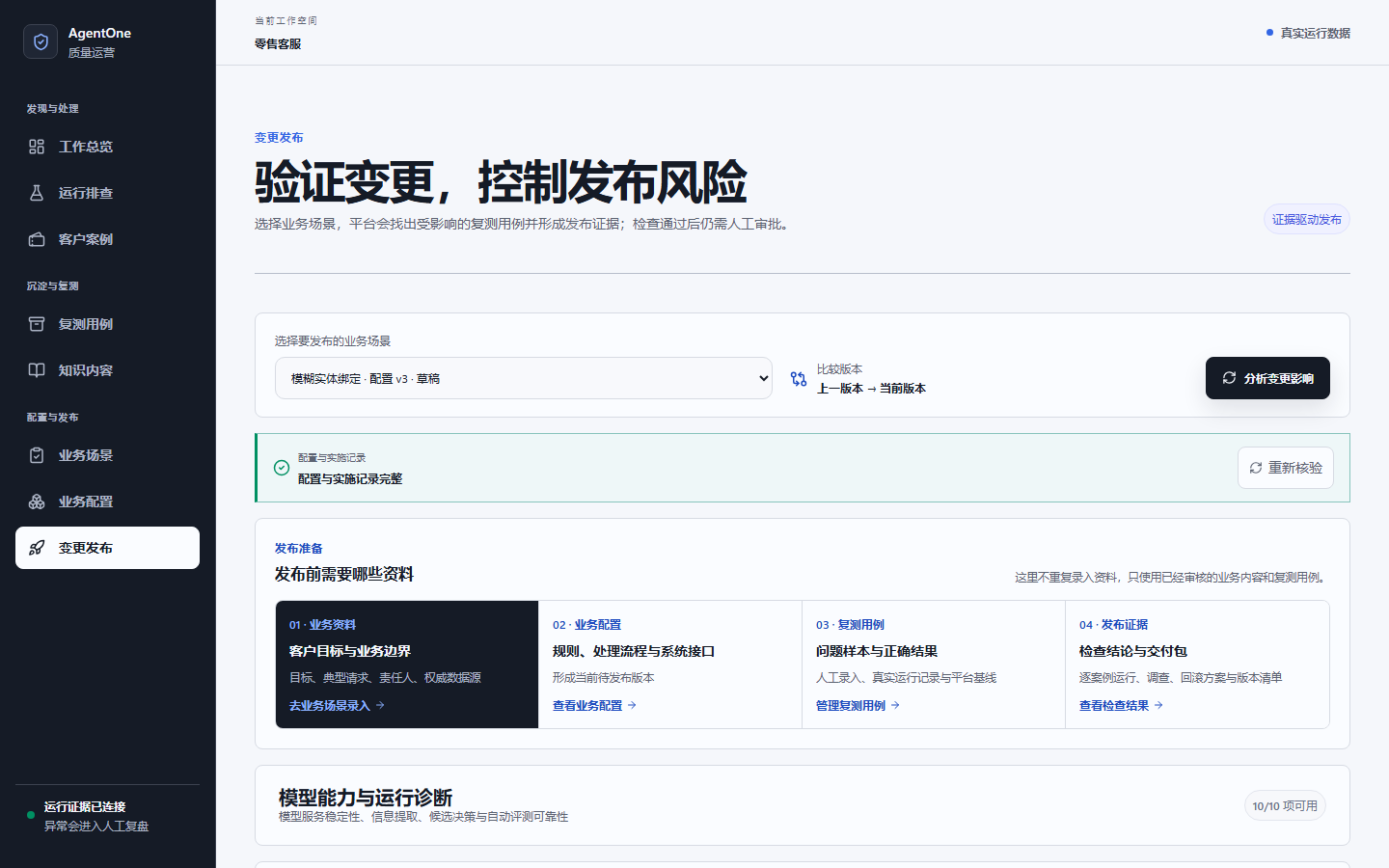Click the compare versions branch icon
The image size is (1389, 868).
tap(799, 379)
